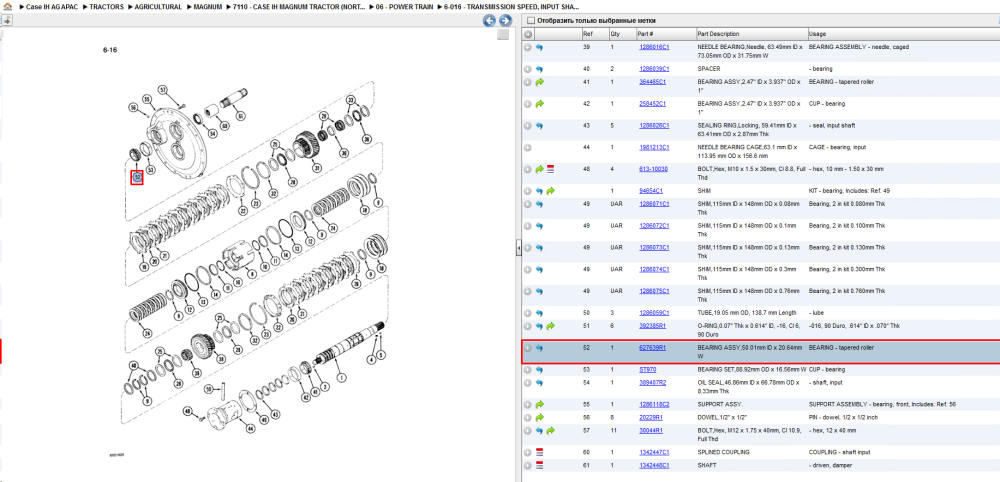This screenshot has width=1000, height=482.
Task: Open part number link 627639R1
Action: point(652,347)
